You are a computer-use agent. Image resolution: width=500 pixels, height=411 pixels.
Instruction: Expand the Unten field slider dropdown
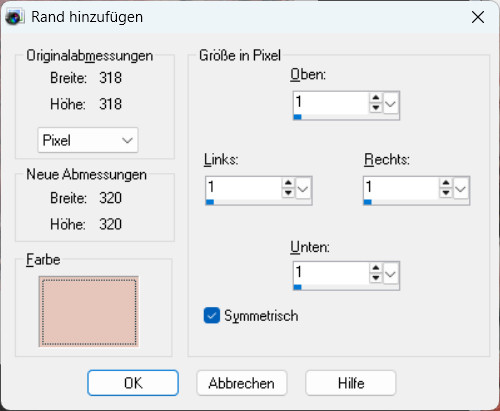click(391, 274)
